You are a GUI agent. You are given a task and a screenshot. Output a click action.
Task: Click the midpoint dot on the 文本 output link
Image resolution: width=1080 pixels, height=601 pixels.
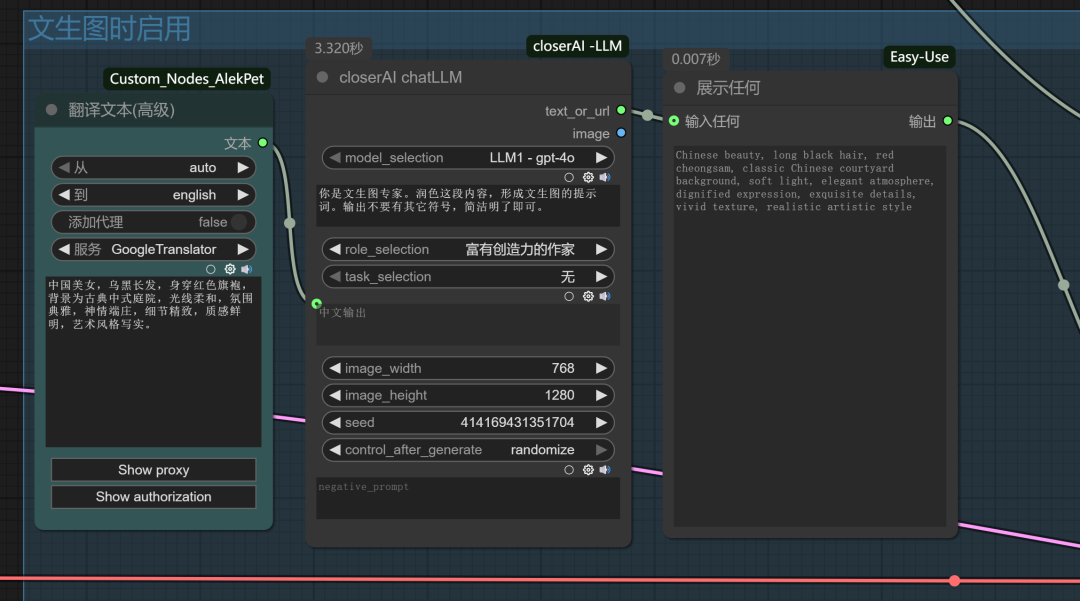[290, 223]
